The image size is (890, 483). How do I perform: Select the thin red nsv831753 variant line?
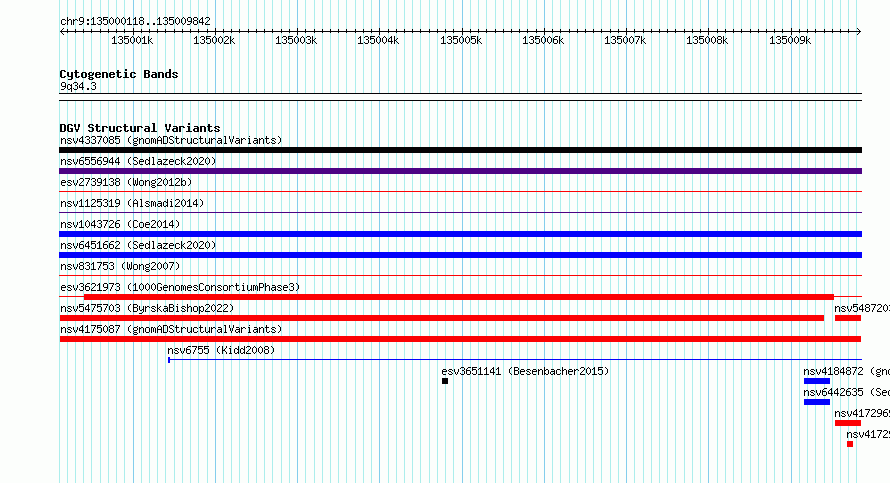coord(460,276)
